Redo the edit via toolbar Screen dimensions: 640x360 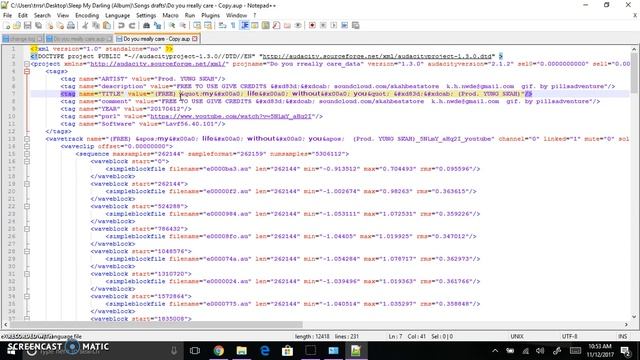coord(132,26)
